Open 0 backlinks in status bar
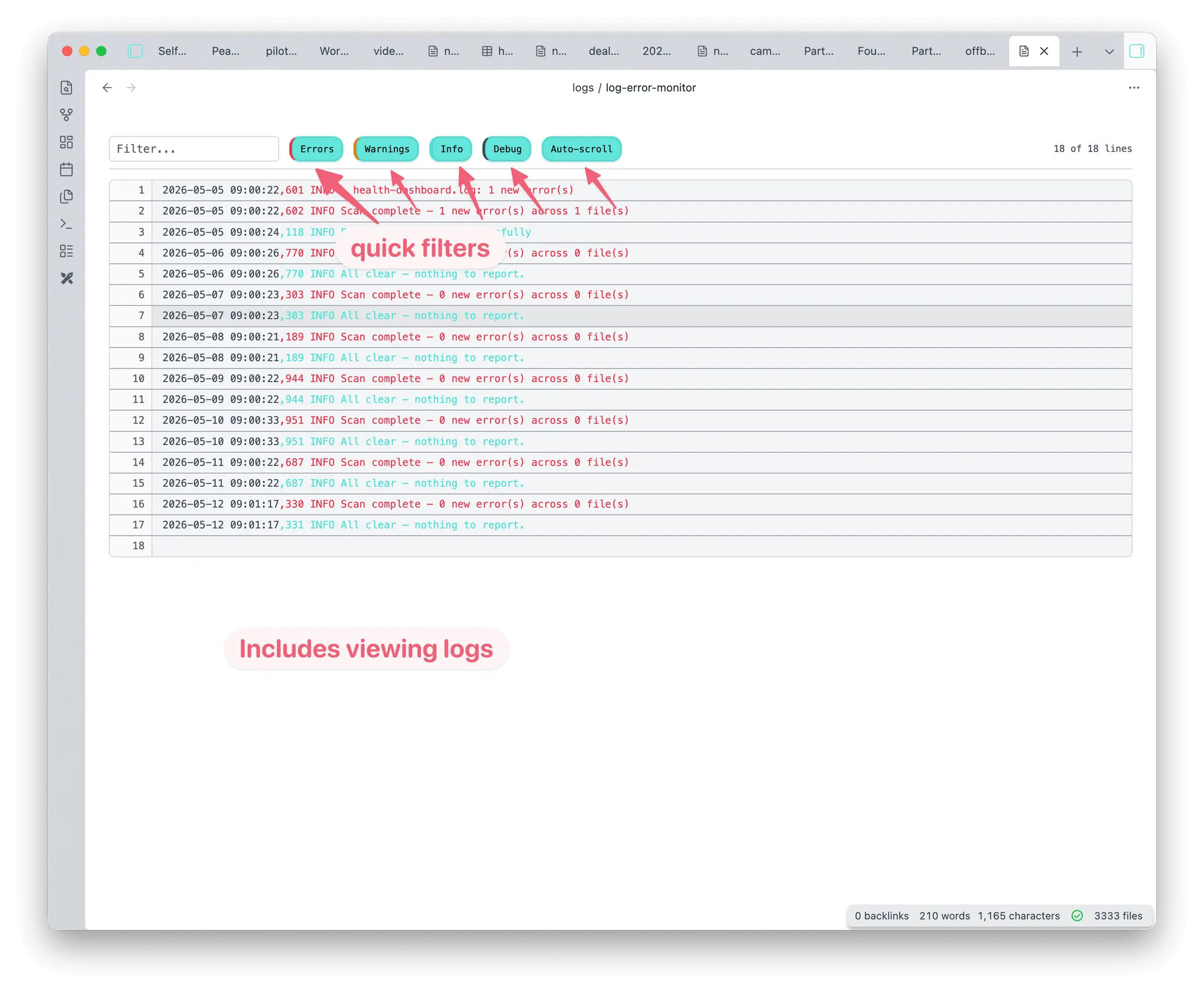 (881, 915)
